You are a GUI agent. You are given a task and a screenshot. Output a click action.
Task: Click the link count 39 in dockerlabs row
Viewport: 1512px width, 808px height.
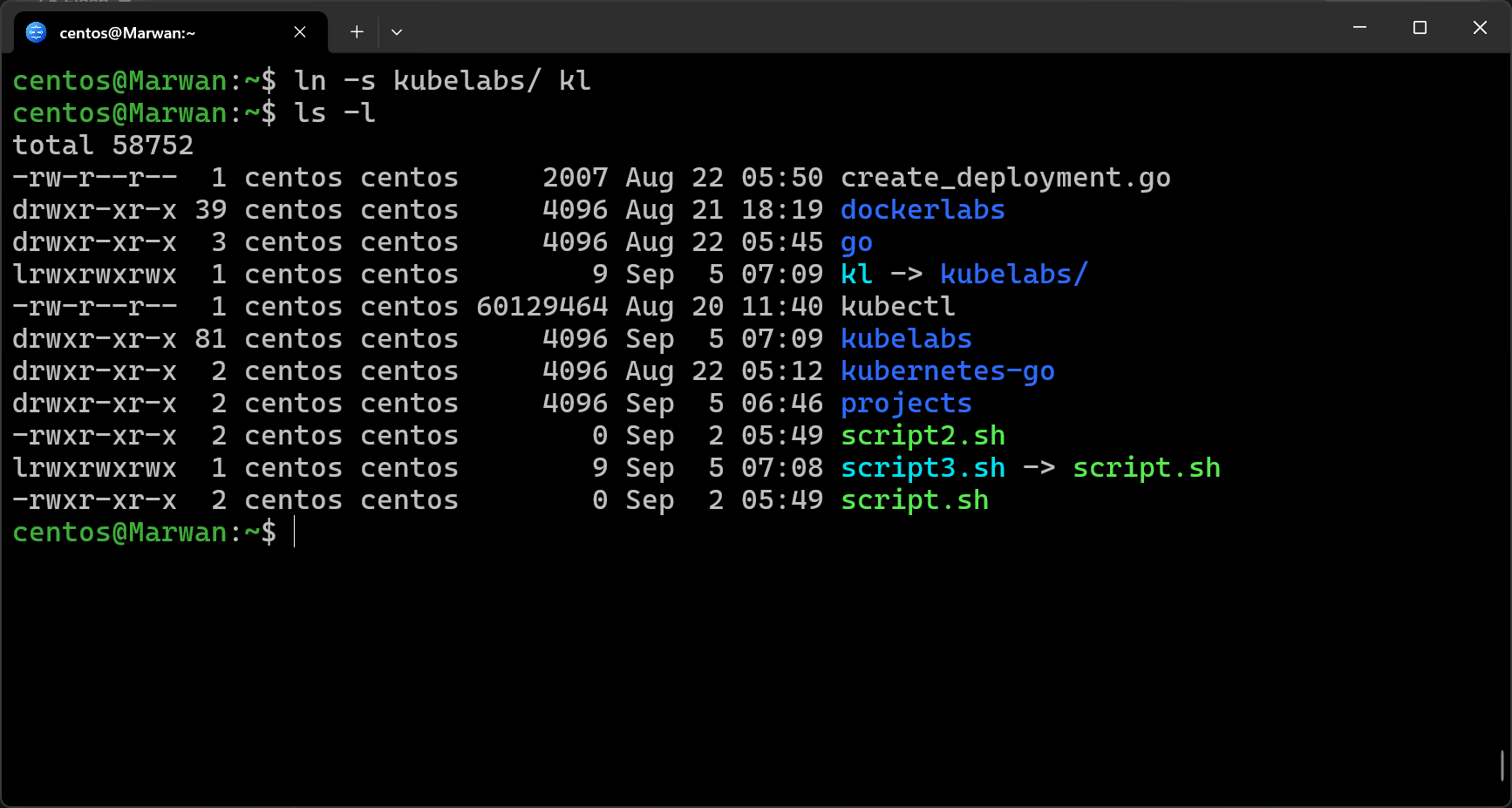pyautogui.click(x=211, y=210)
